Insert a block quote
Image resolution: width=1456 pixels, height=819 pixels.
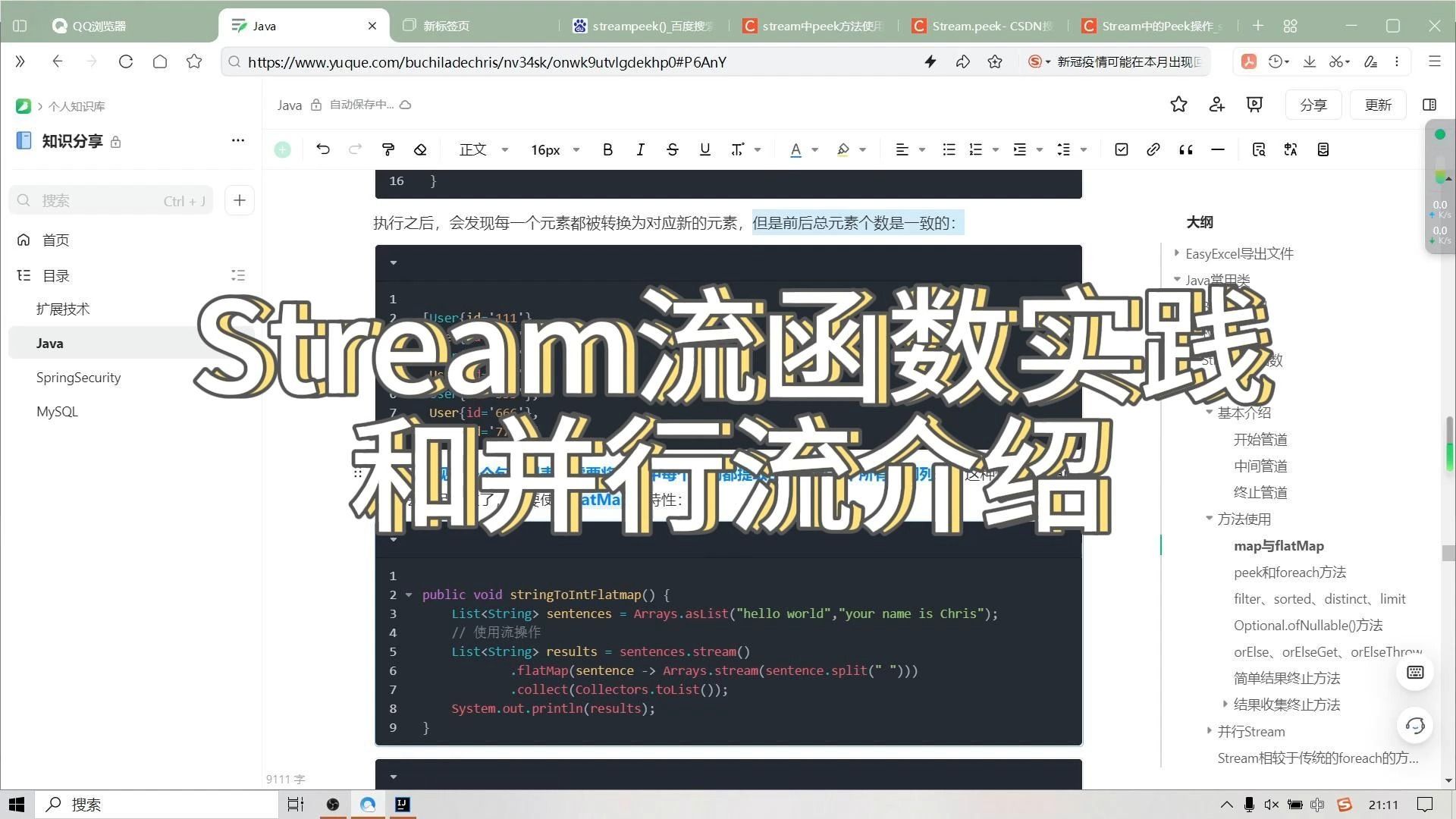1185,149
